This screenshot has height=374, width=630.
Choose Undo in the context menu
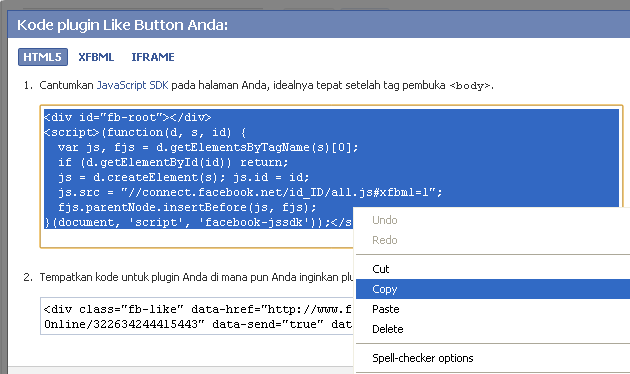tap(385, 220)
